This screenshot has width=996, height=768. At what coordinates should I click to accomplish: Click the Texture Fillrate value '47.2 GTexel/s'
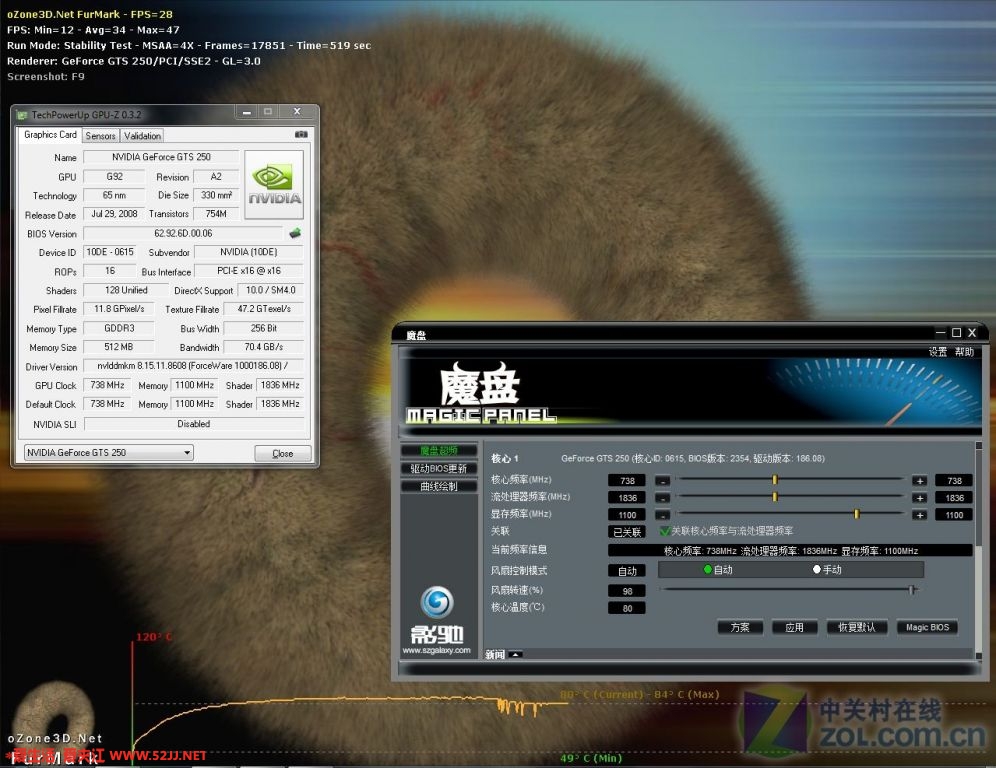point(264,309)
